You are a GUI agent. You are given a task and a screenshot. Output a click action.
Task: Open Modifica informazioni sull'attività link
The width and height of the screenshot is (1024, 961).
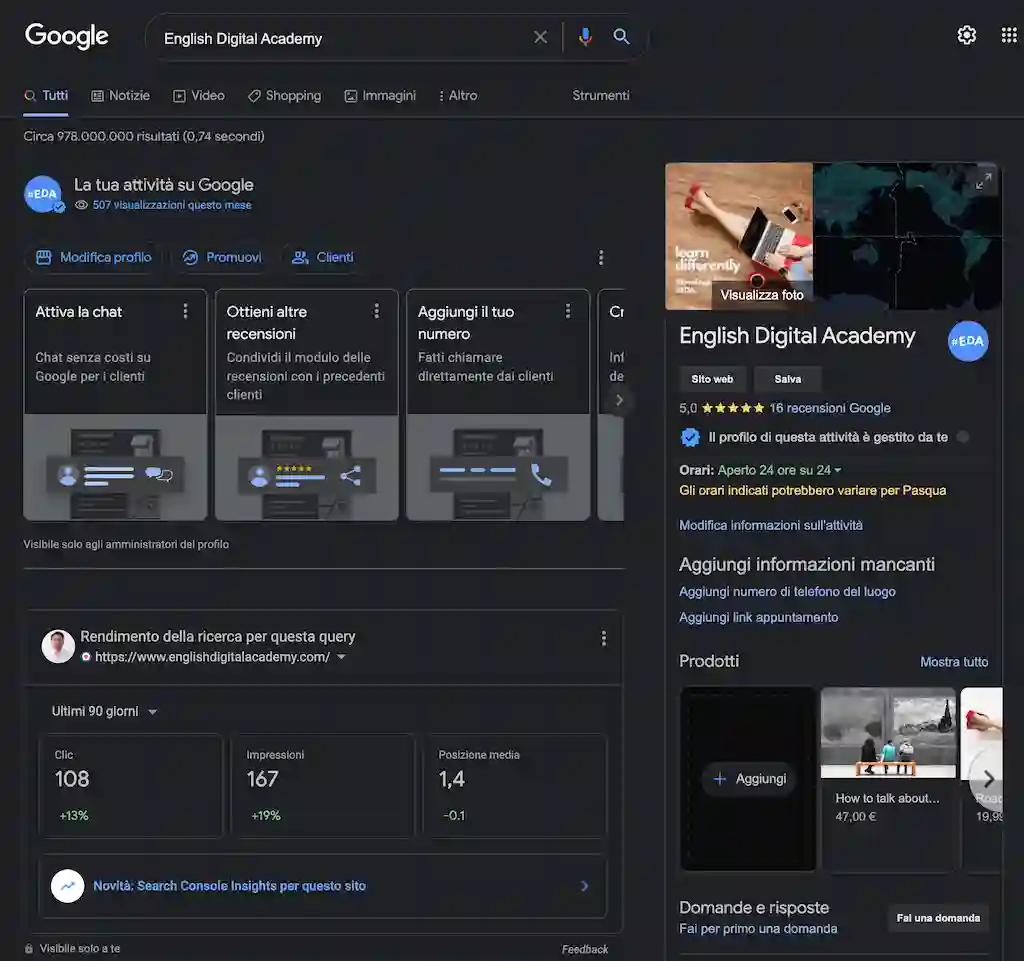tap(771, 525)
